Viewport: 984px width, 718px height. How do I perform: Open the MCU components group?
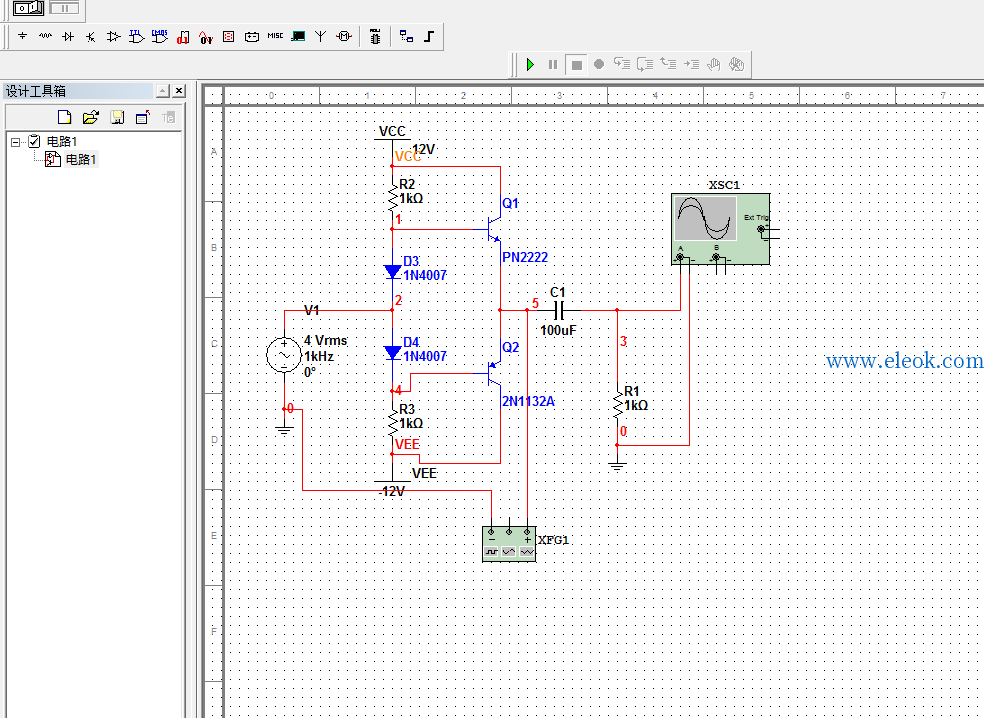(375, 36)
